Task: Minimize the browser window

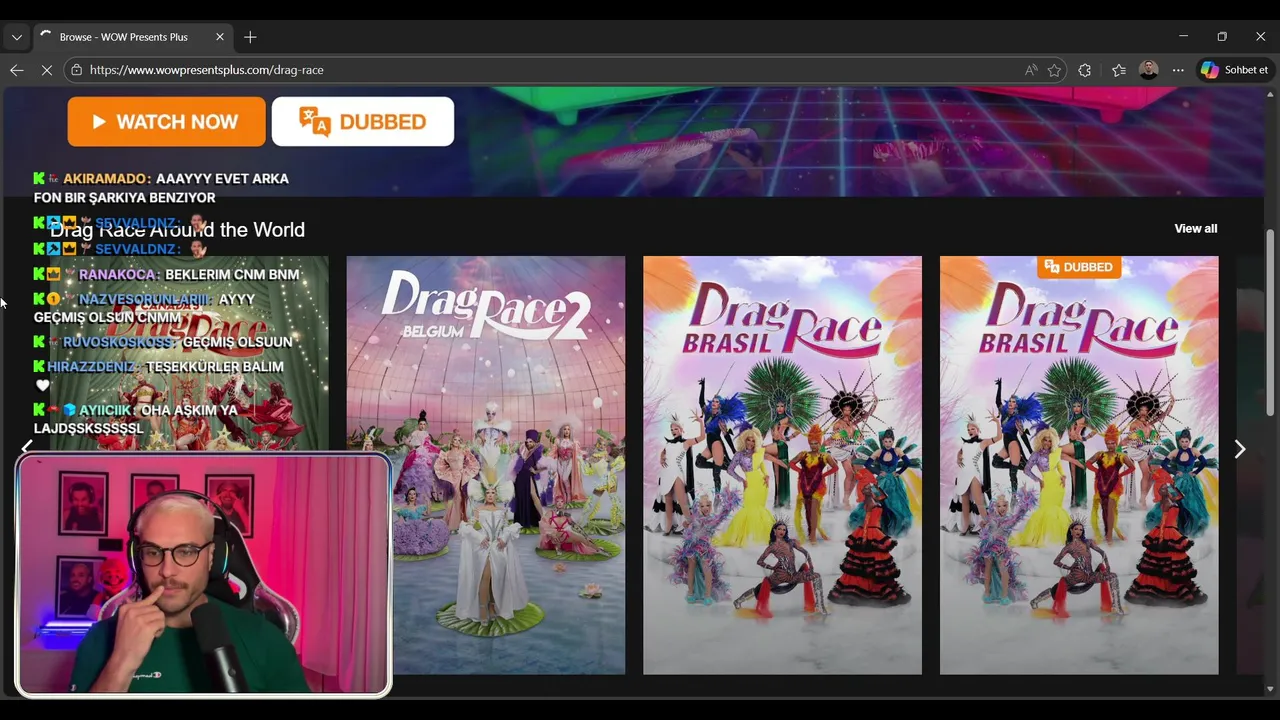Action: [1183, 37]
